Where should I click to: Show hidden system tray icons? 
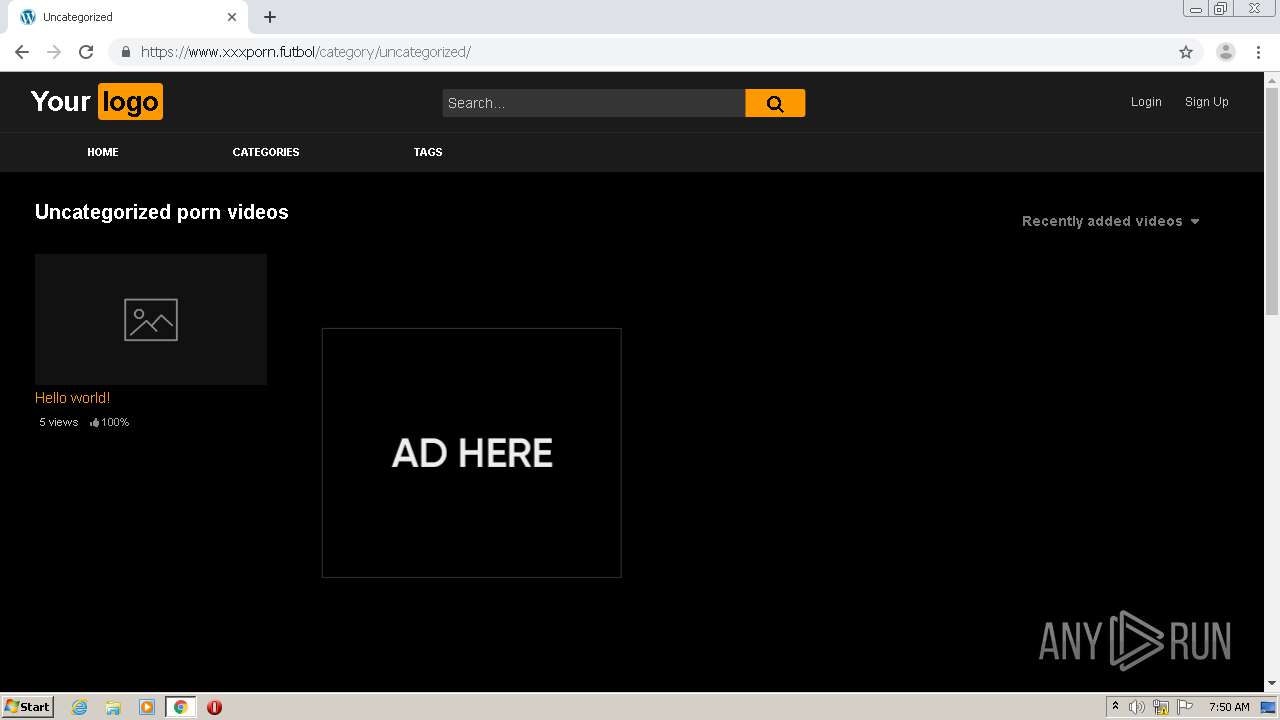click(1115, 706)
